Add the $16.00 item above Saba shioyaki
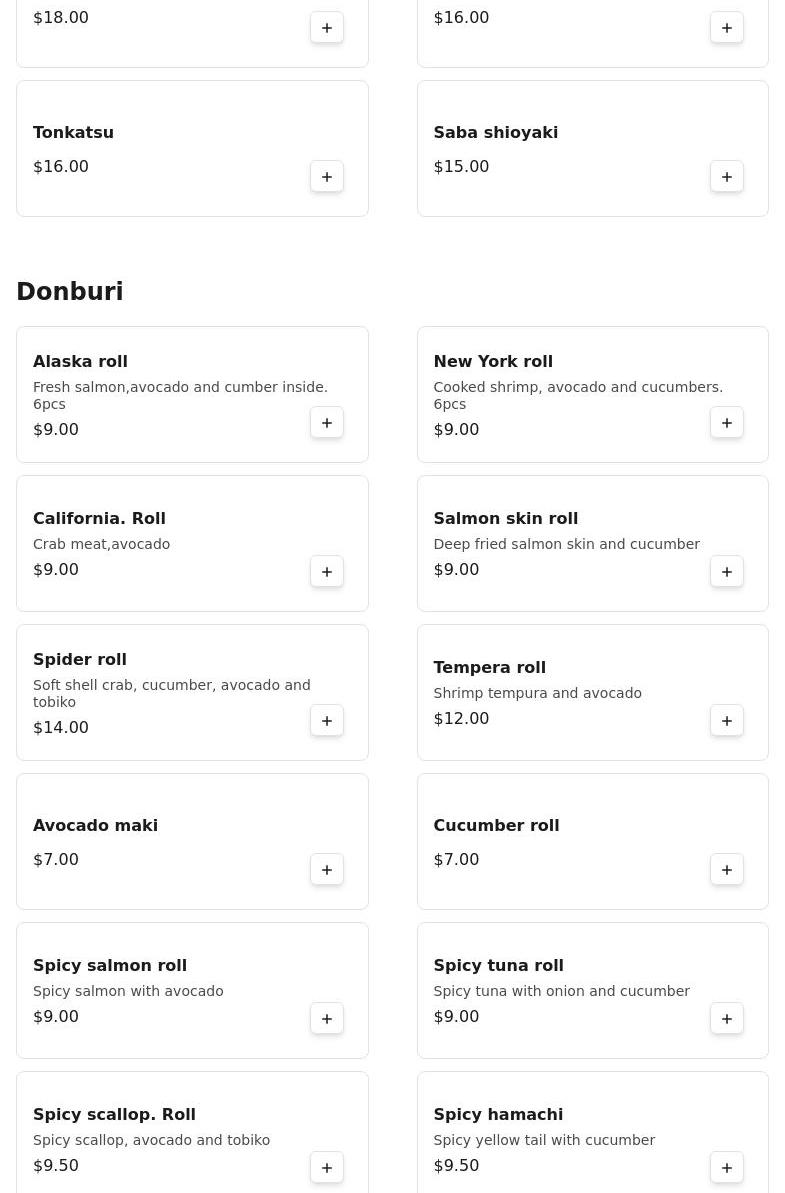 point(727,28)
